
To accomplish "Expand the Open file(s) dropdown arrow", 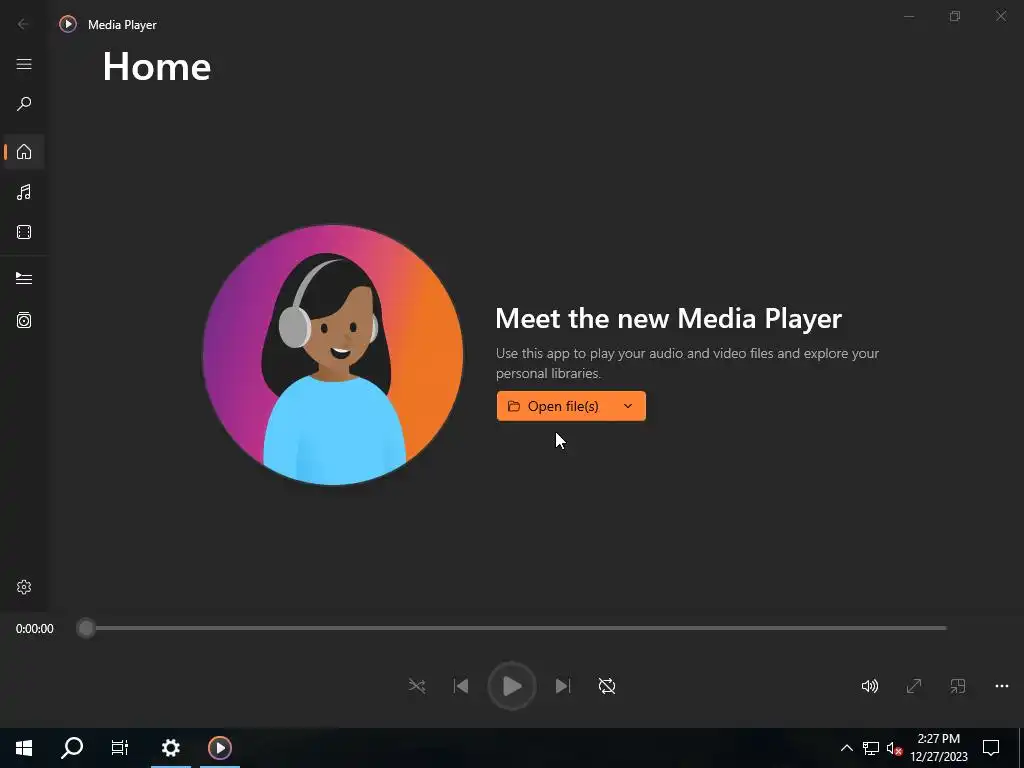I will click(628, 406).
